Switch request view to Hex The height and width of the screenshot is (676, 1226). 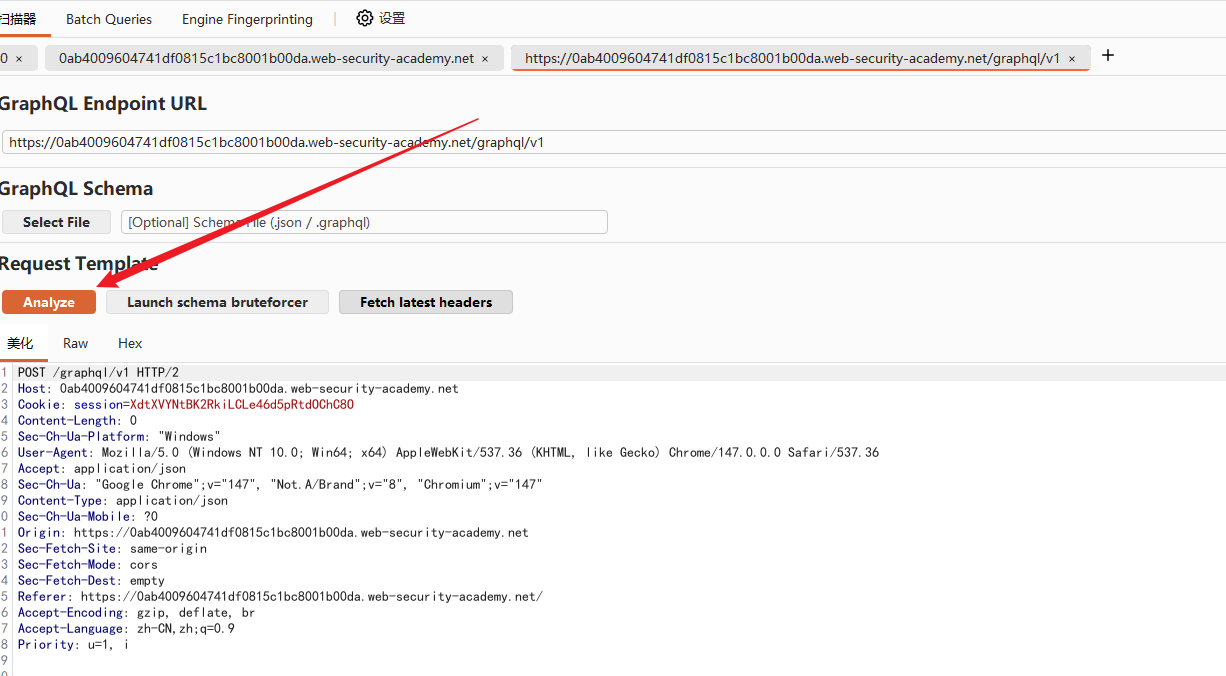[x=130, y=343]
